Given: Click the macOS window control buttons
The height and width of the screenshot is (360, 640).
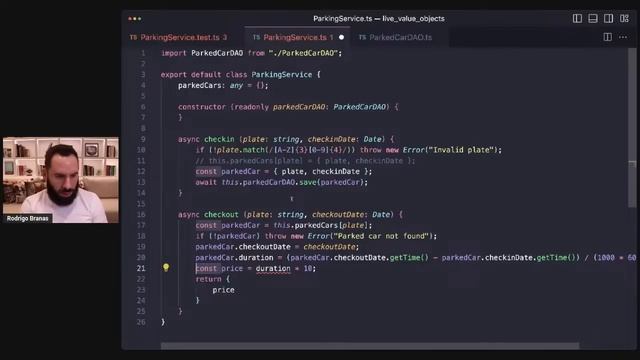Looking at the screenshot, I should (135, 19).
